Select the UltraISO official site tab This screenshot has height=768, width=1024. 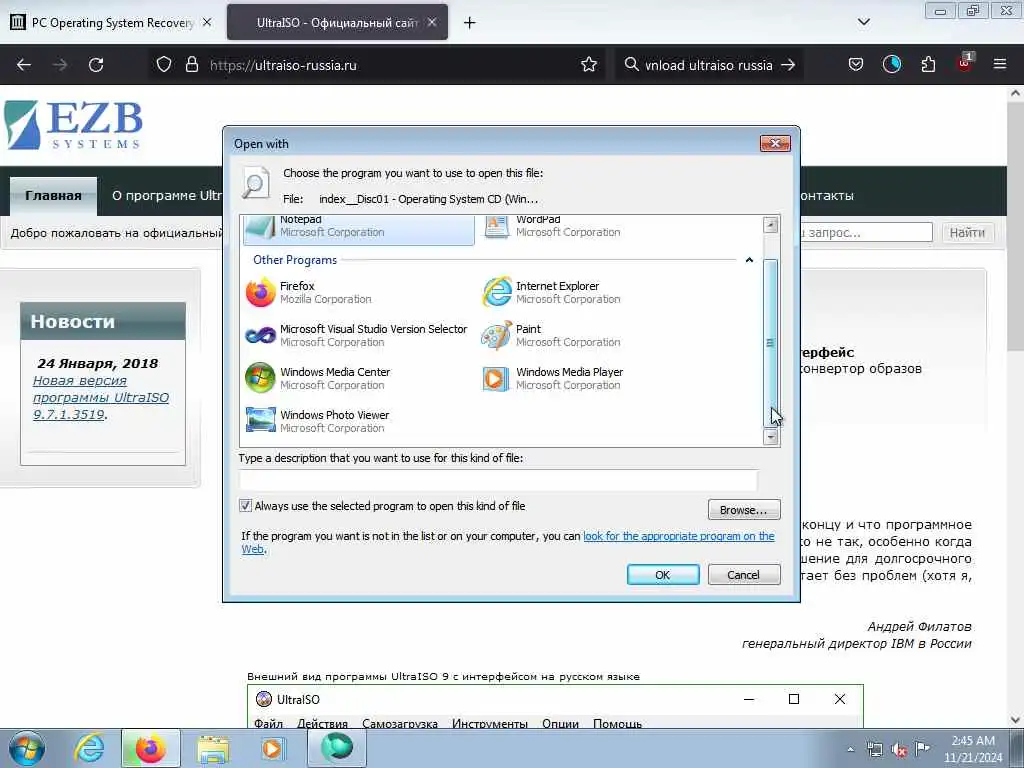[x=337, y=22]
